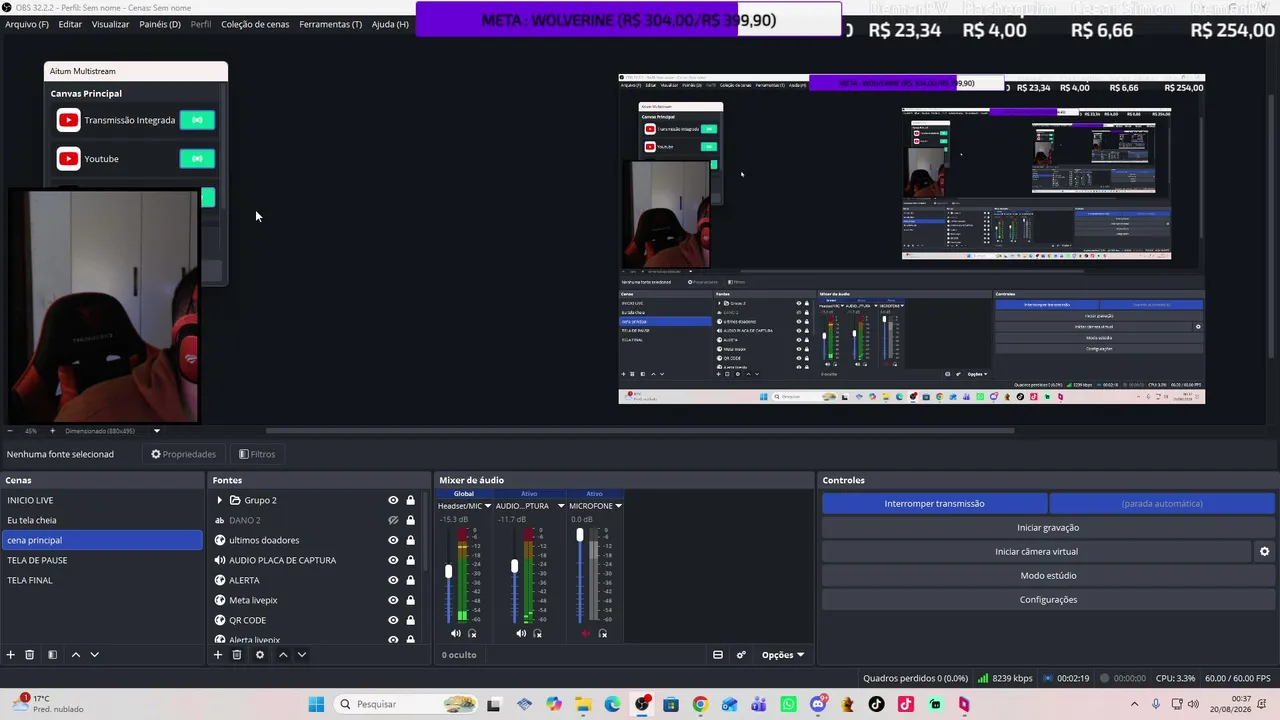The width and height of the screenshot is (1280, 720).
Task: Toggle Youtube stream switch
Action: [197, 158]
